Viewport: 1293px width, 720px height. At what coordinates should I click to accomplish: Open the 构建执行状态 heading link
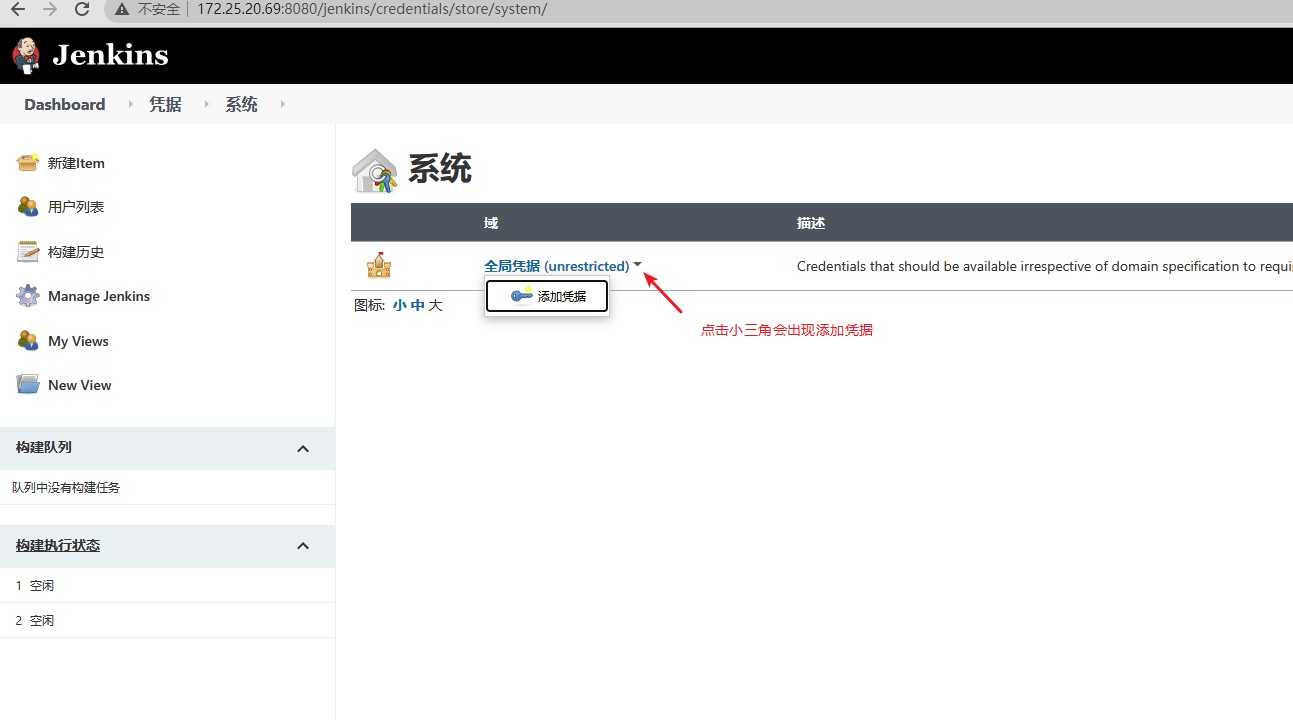pos(58,545)
